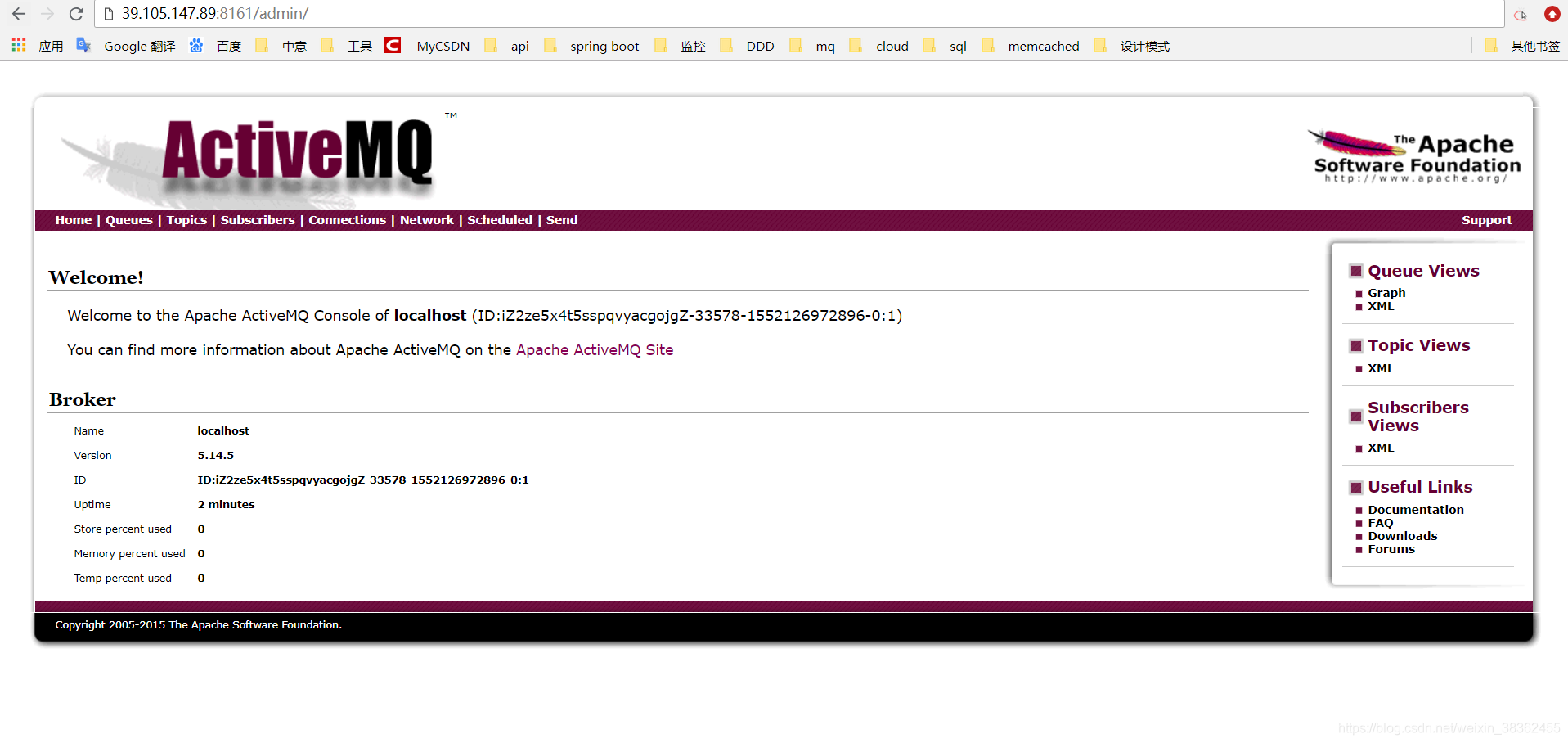Click the red extension icon in toolbar
The width and height of the screenshot is (1568, 743).
click(x=1552, y=14)
